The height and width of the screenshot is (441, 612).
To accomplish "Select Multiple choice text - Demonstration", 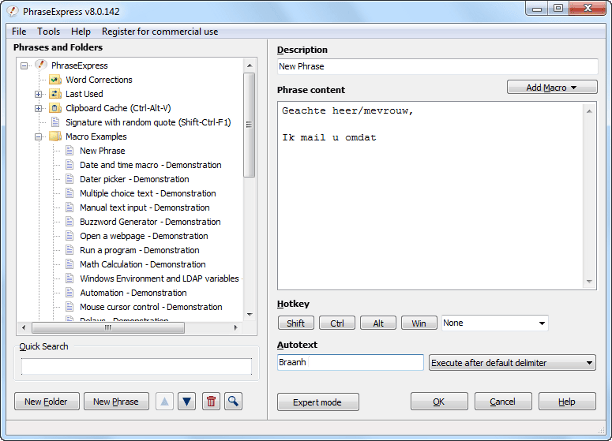I will 148,193.
